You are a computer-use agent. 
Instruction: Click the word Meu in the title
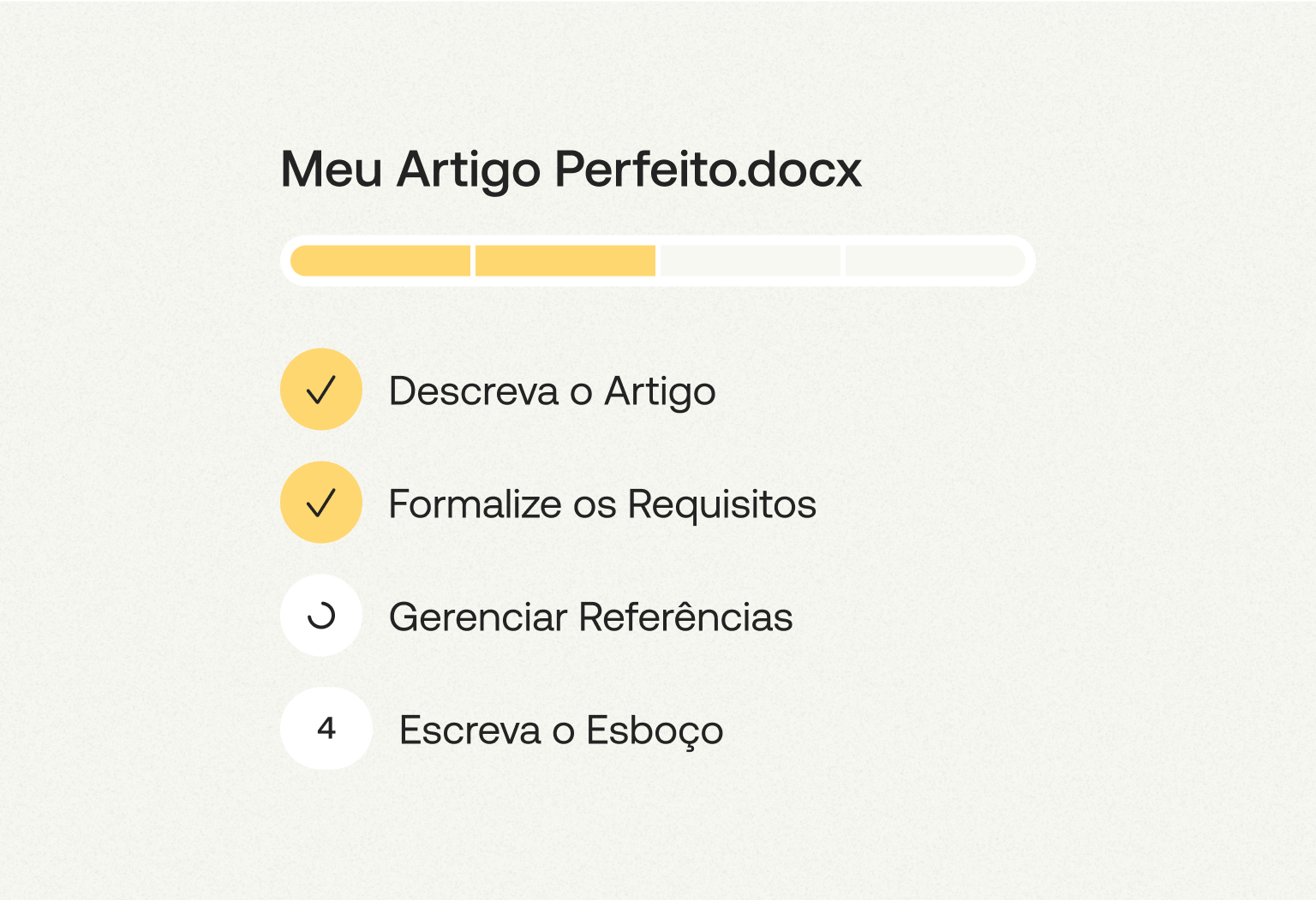332,170
